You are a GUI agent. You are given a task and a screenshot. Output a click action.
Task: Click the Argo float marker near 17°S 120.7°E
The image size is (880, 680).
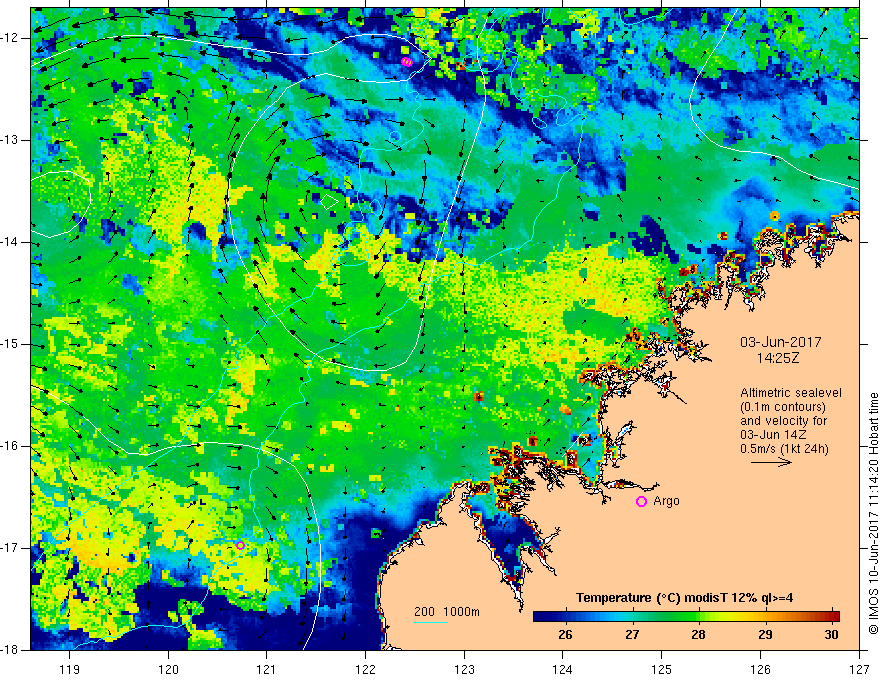240,545
